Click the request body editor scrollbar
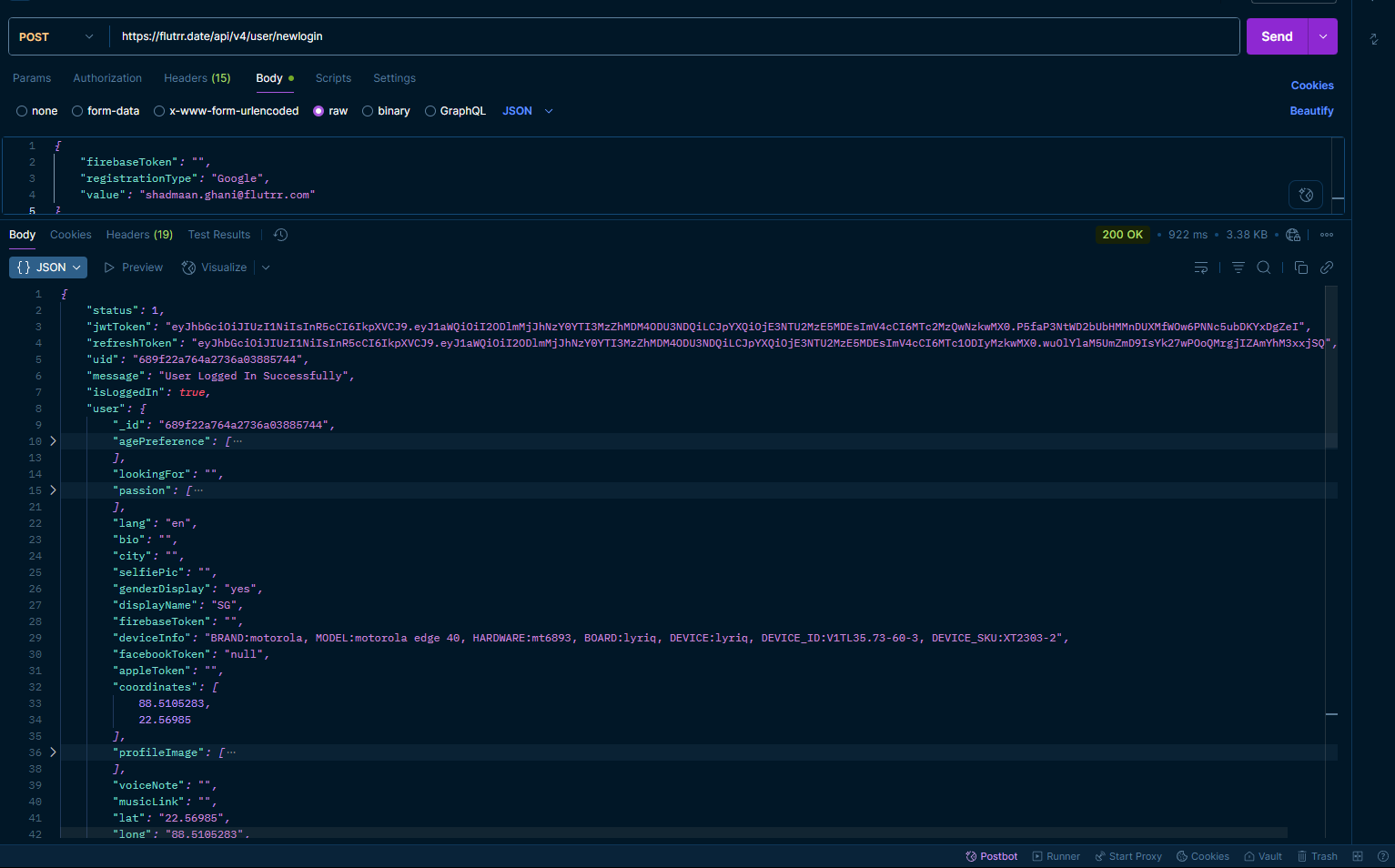The width and height of the screenshot is (1395, 868). (1338, 176)
